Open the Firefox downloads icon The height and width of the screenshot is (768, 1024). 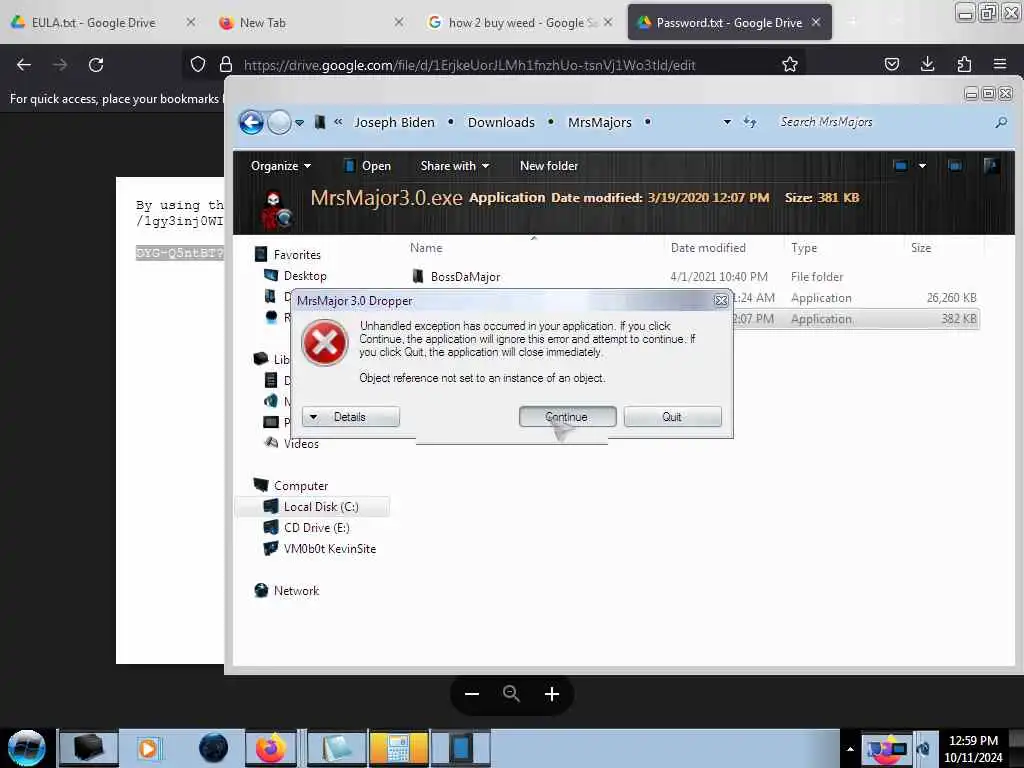(x=927, y=64)
